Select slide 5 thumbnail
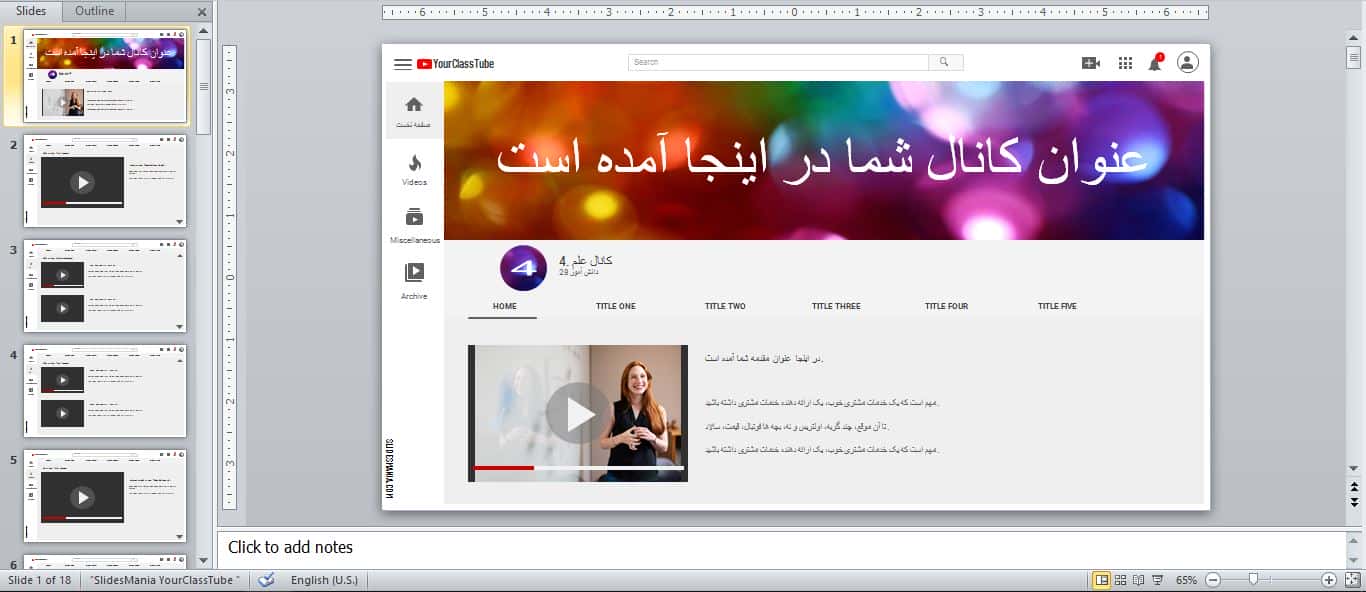This screenshot has width=1366, height=592. tap(105, 496)
